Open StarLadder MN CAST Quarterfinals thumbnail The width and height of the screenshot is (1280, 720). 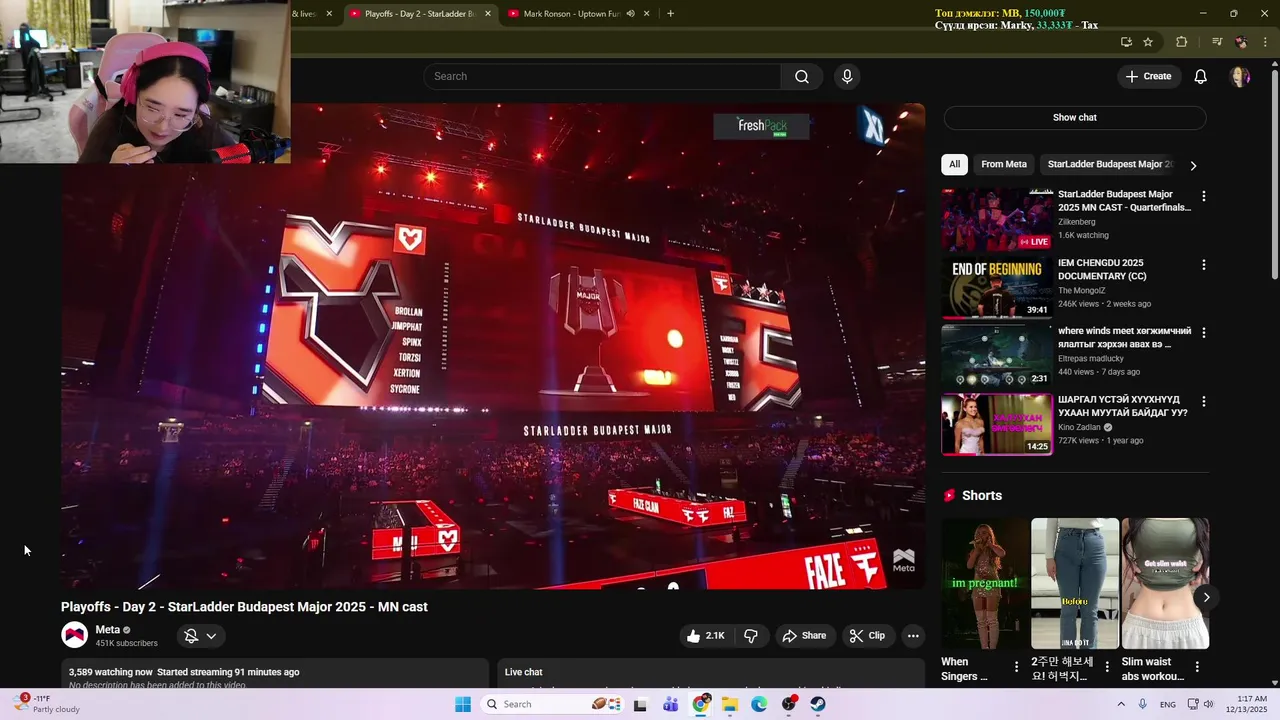pos(997,219)
